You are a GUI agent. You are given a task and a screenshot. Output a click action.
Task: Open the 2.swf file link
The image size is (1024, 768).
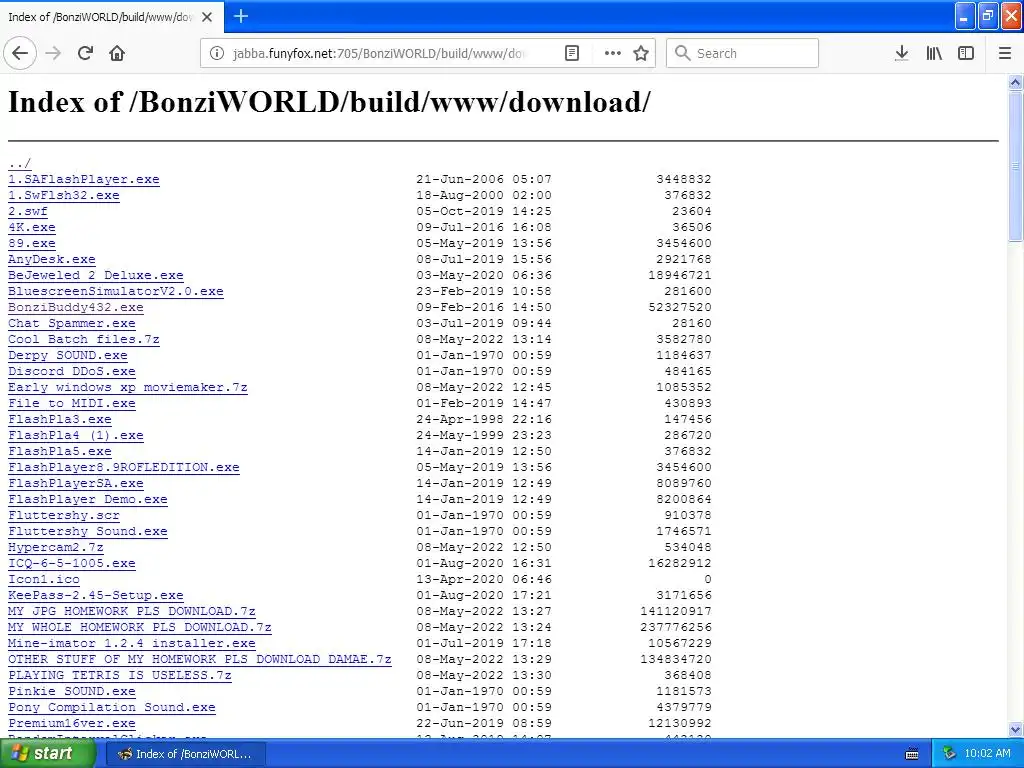click(27, 211)
